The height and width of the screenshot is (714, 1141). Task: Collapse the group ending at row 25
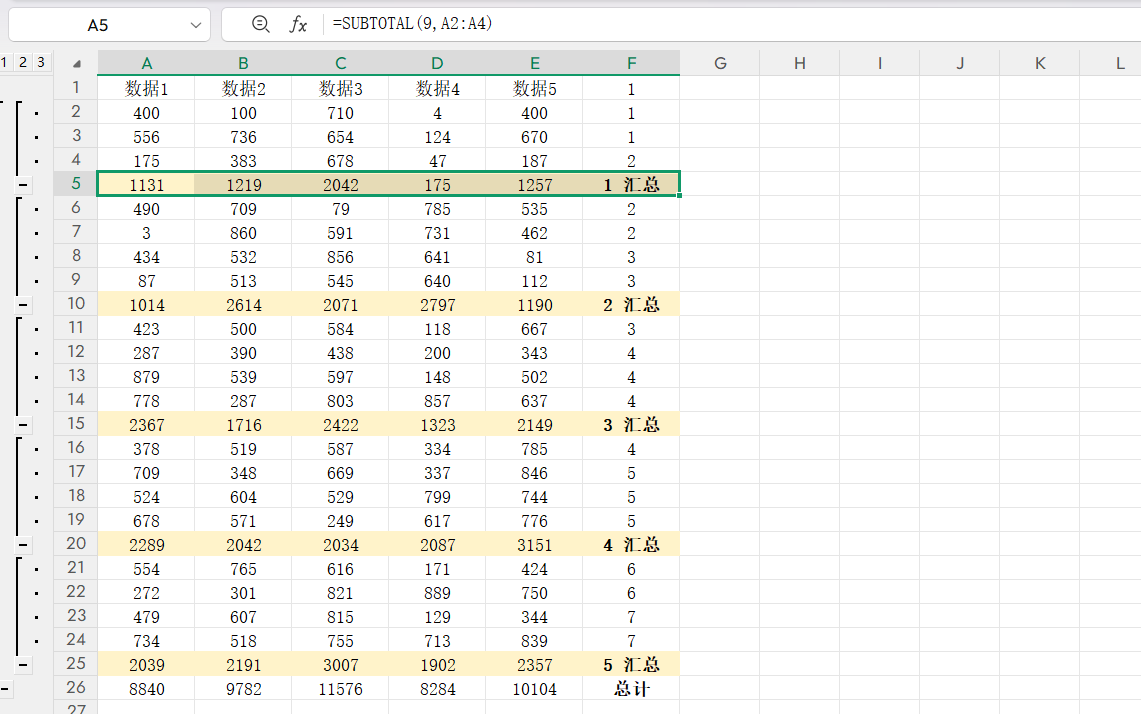pyautogui.click(x=23, y=665)
